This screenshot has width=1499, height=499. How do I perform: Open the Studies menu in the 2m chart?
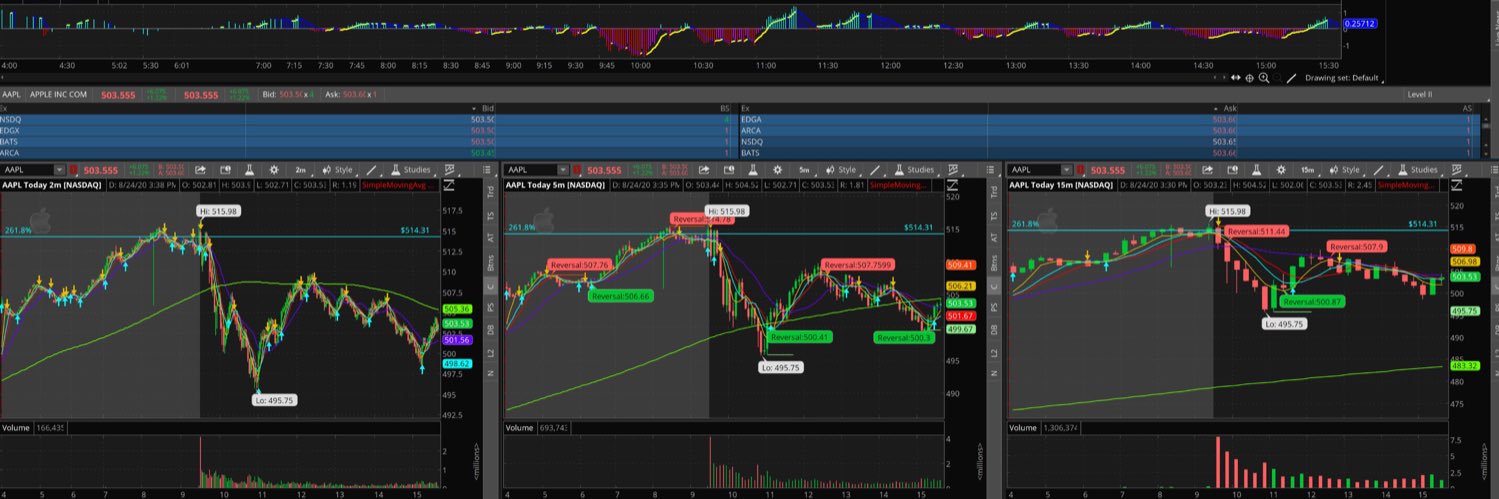click(x=411, y=170)
